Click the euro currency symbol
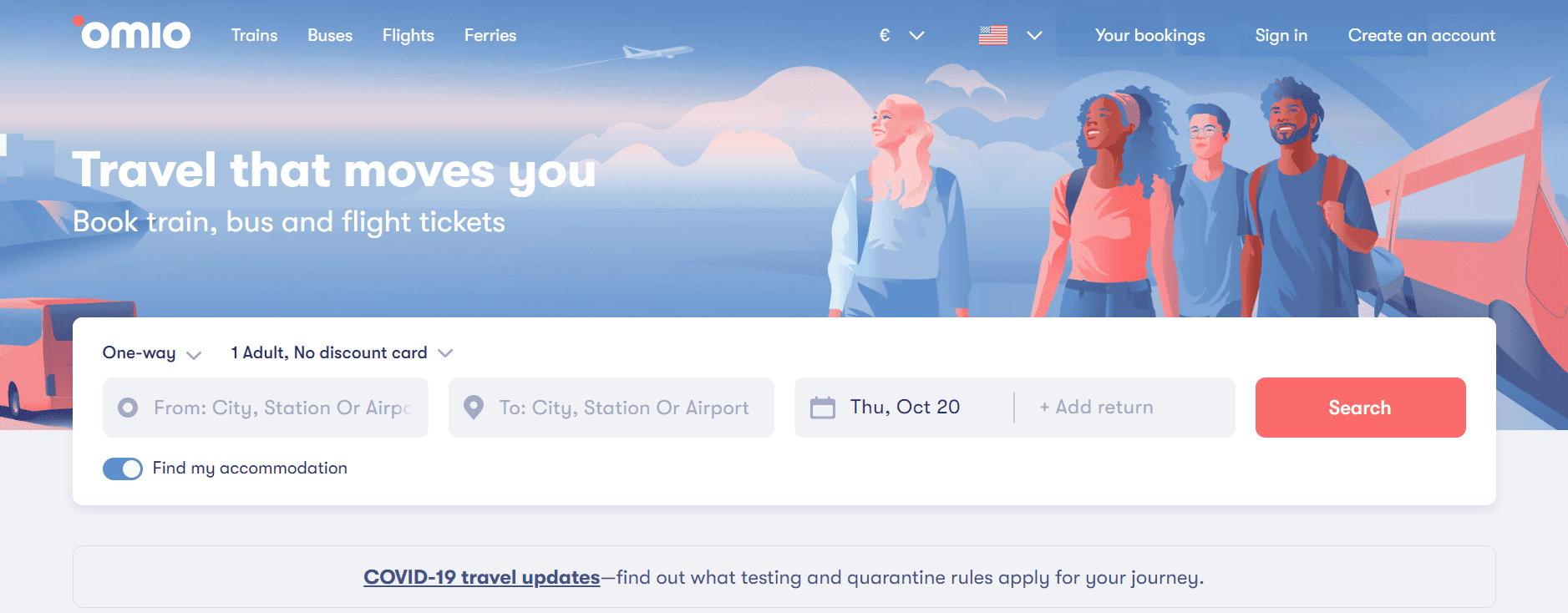Image resolution: width=1568 pixels, height=613 pixels. click(885, 35)
